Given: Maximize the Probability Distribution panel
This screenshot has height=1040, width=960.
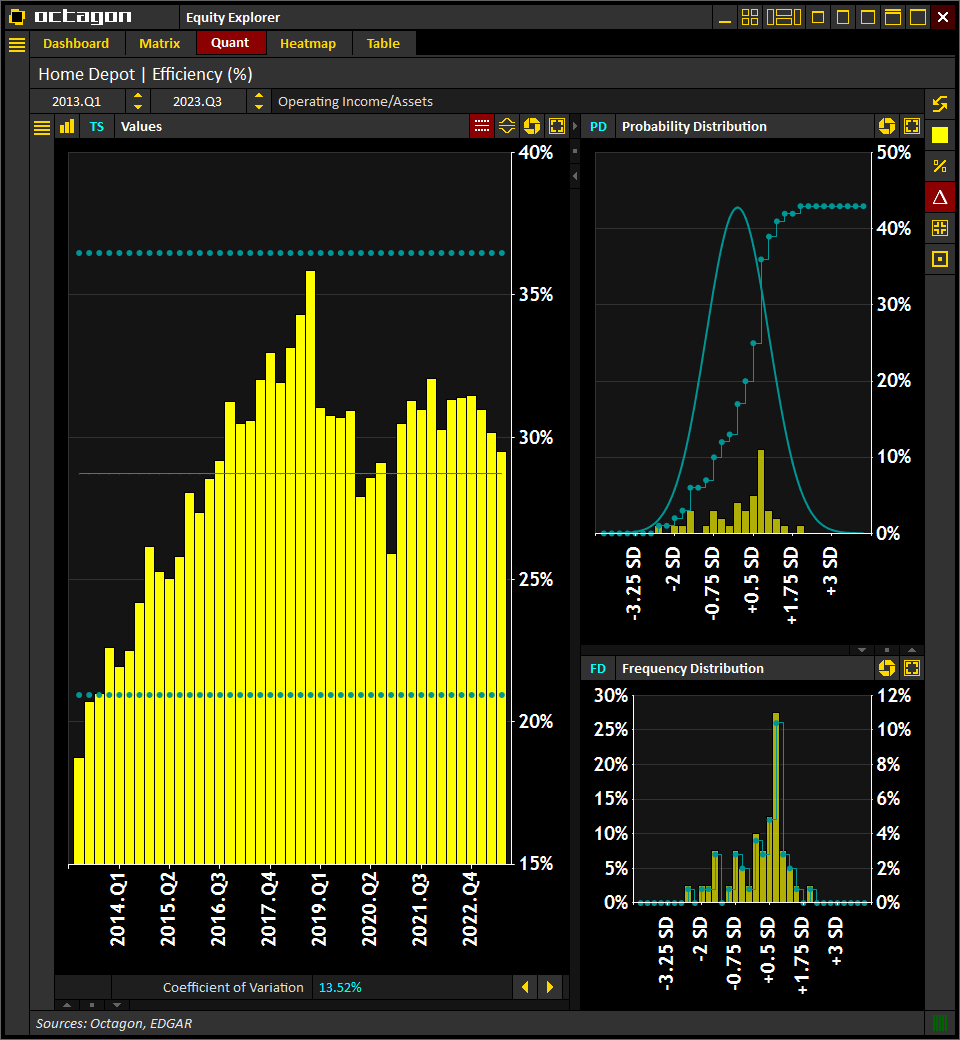Looking at the screenshot, I should click(912, 126).
